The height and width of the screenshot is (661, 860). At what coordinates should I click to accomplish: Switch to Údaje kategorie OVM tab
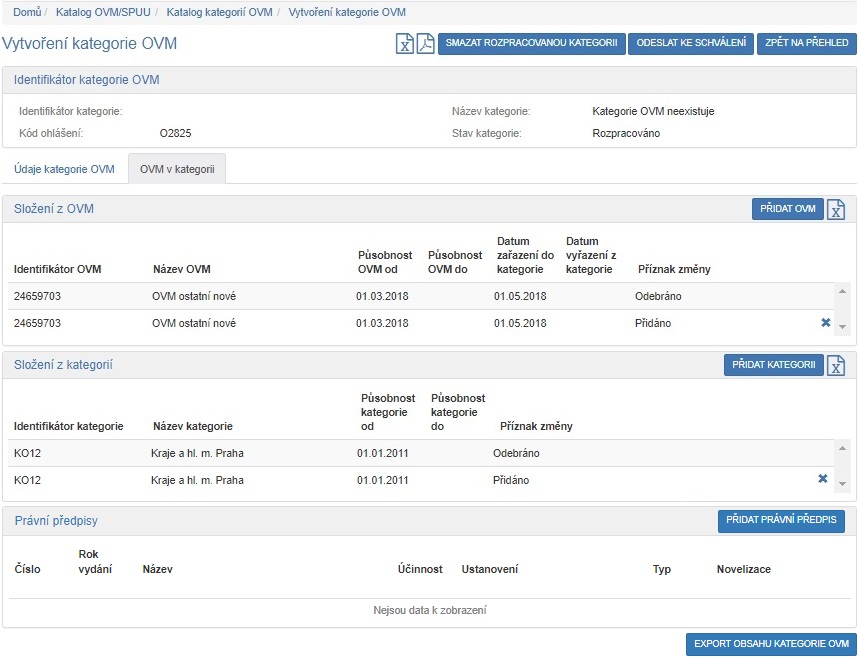tap(64, 169)
